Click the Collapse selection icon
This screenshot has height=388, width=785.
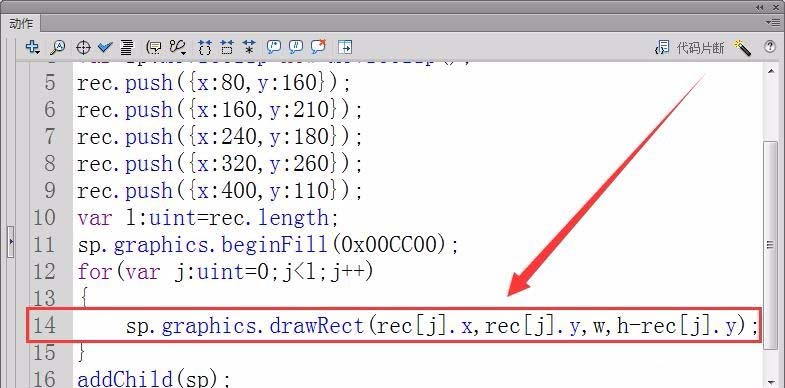(227, 48)
